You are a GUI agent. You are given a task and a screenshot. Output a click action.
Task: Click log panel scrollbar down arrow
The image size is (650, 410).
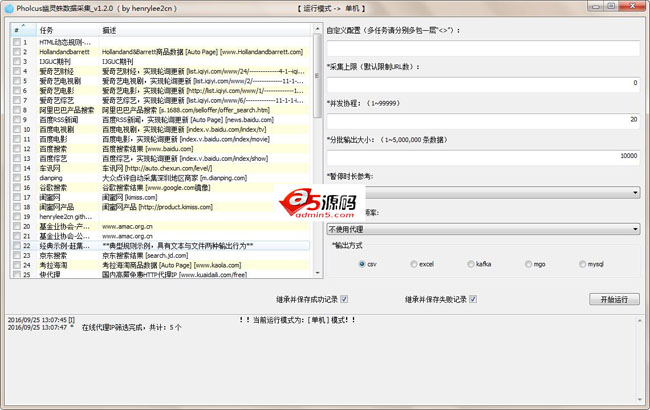640,400
